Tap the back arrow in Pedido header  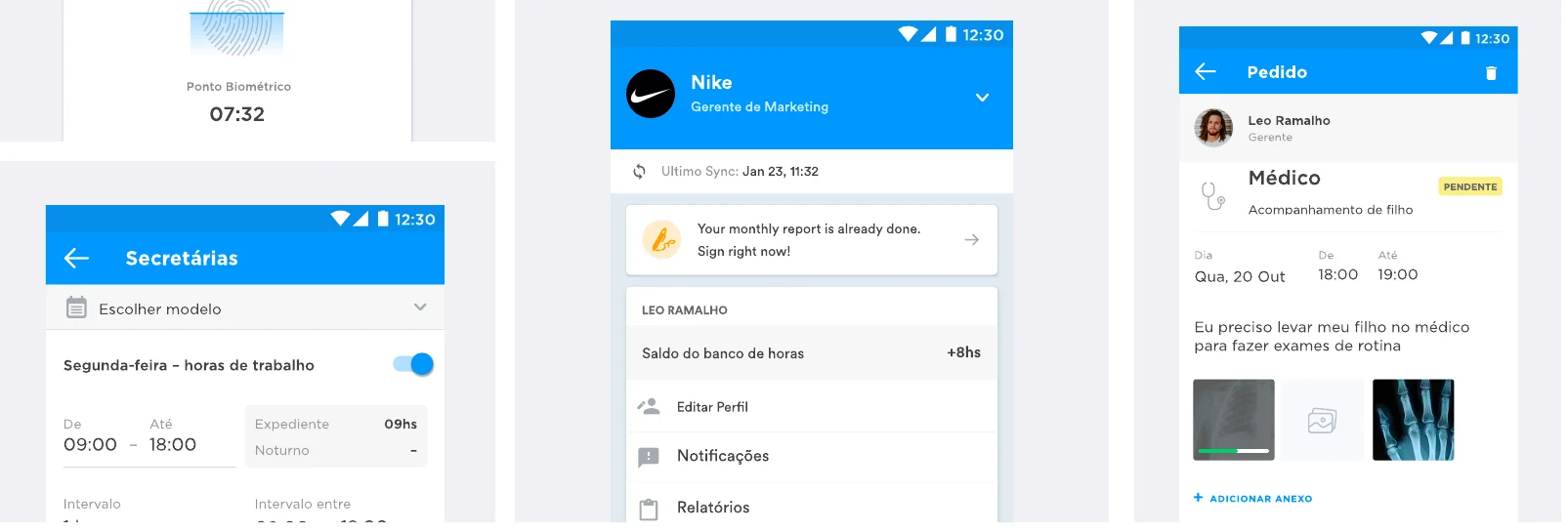coord(1206,71)
